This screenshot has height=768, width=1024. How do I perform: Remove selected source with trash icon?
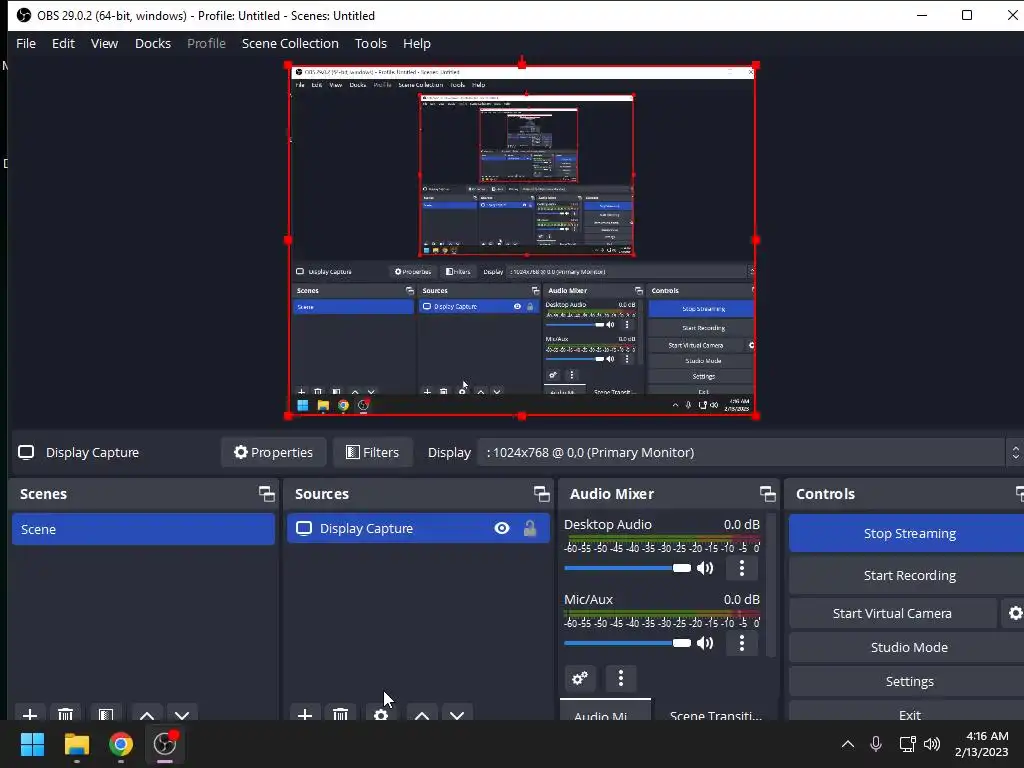tap(340, 714)
